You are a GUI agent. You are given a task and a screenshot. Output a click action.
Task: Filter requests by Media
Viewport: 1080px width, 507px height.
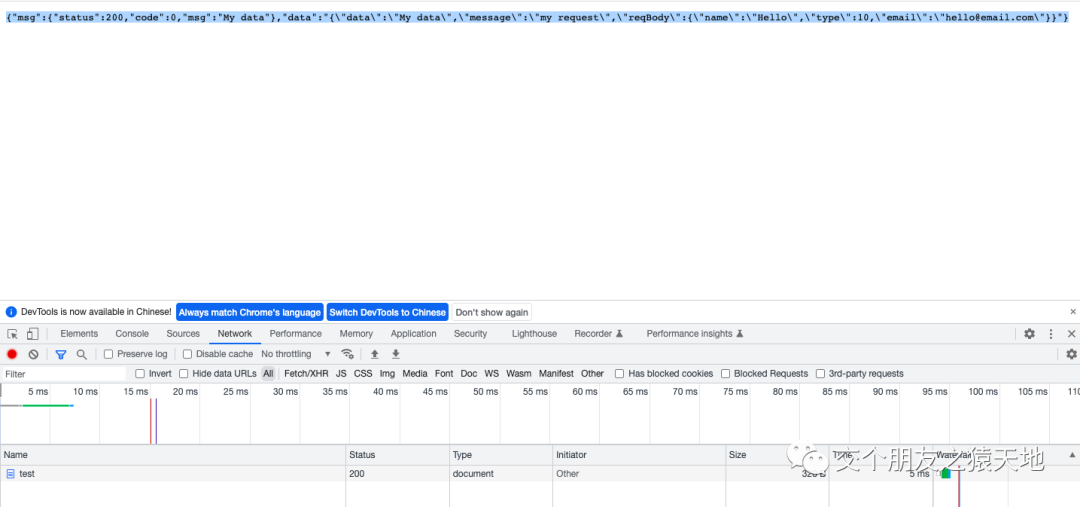(x=415, y=373)
